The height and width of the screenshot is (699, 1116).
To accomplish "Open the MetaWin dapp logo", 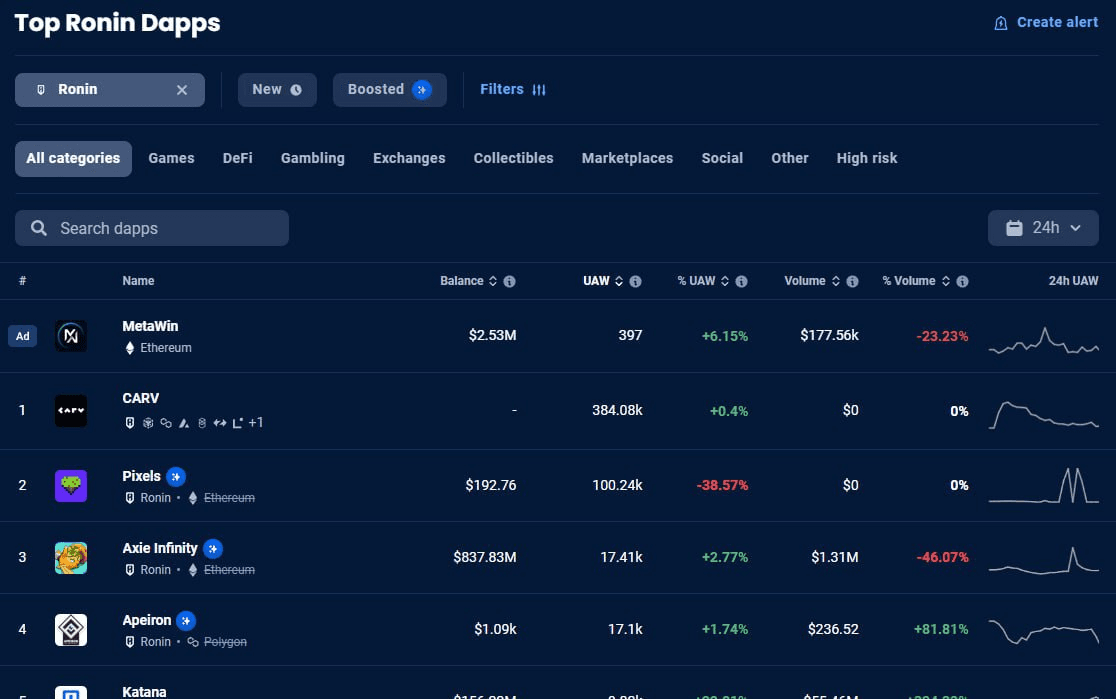I will tap(71, 336).
